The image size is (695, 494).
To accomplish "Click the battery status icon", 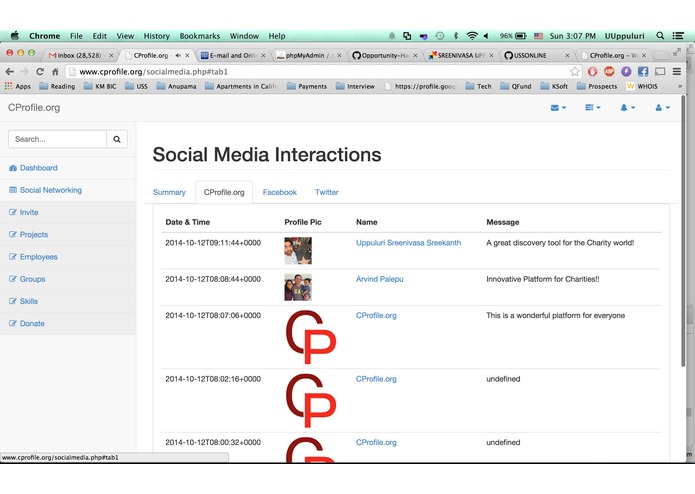I will click(521, 36).
